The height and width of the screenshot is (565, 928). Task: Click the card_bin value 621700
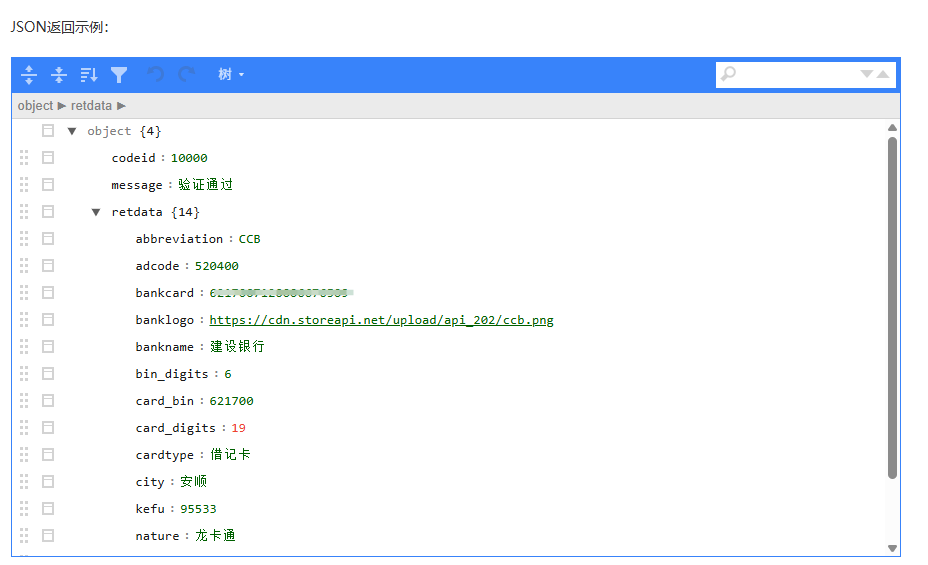(231, 401)
